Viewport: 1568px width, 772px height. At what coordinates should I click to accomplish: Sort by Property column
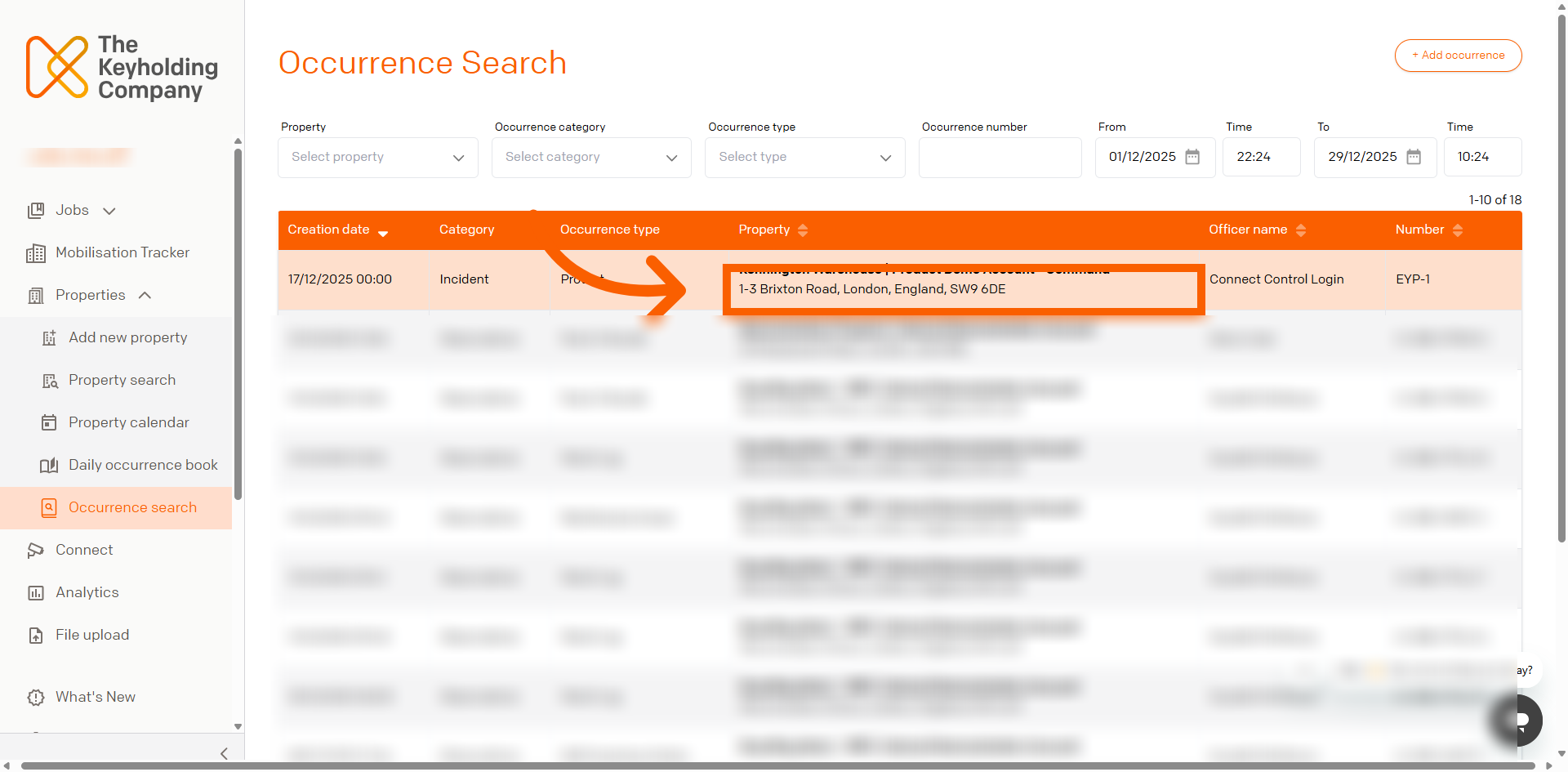[764, 230]
